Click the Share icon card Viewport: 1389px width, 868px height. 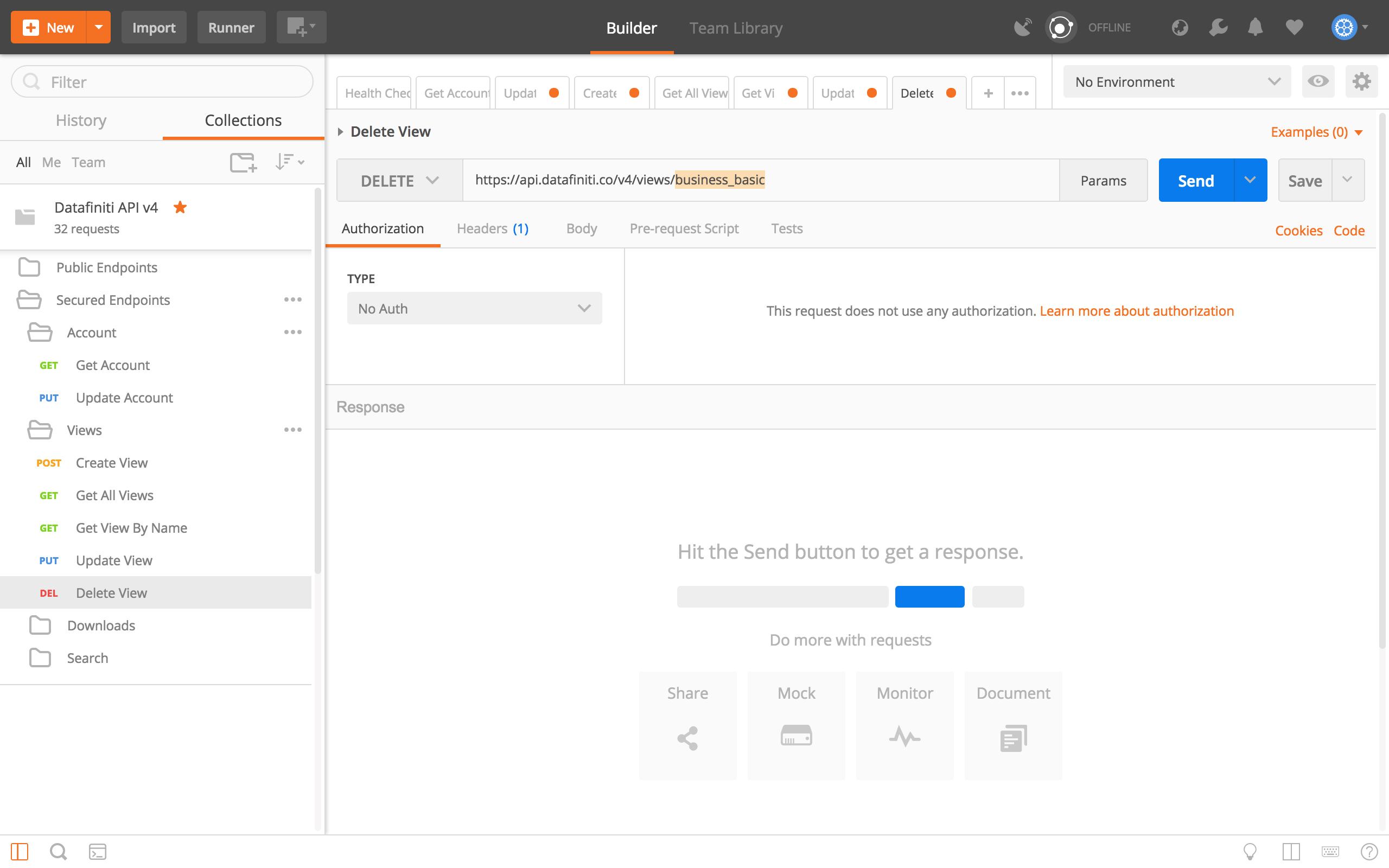pyautogui.click(x=687, y=726)
